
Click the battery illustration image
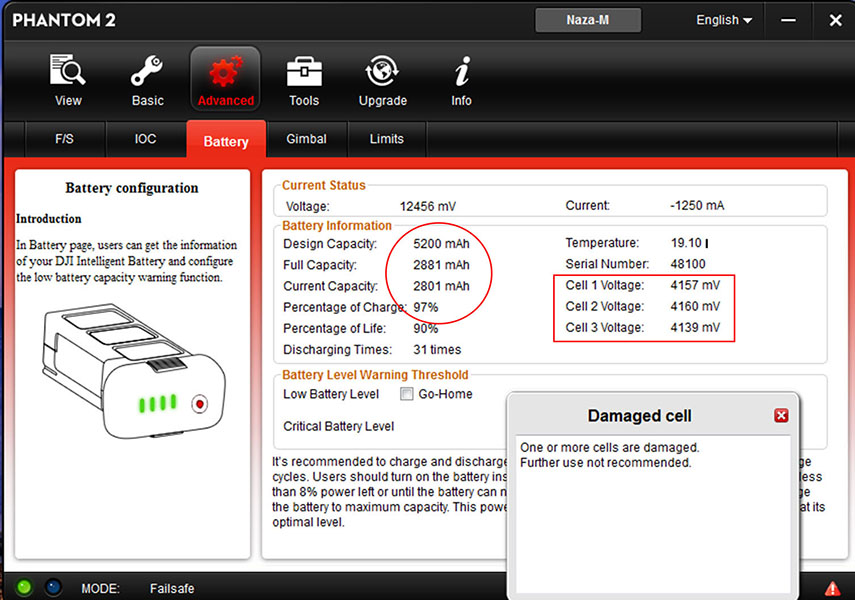coord(134,371)
